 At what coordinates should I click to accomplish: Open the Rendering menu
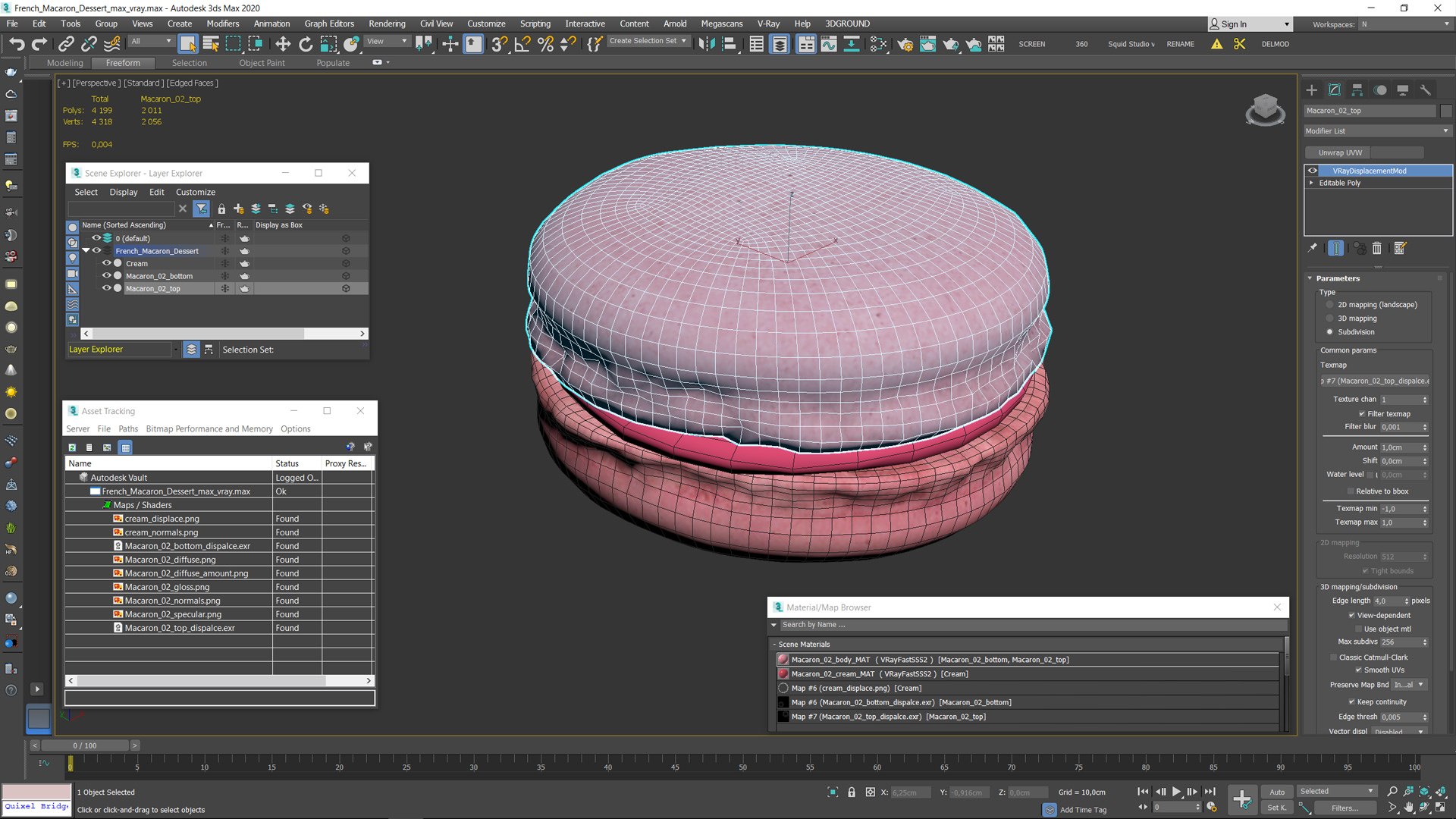(x=387, y=24)
